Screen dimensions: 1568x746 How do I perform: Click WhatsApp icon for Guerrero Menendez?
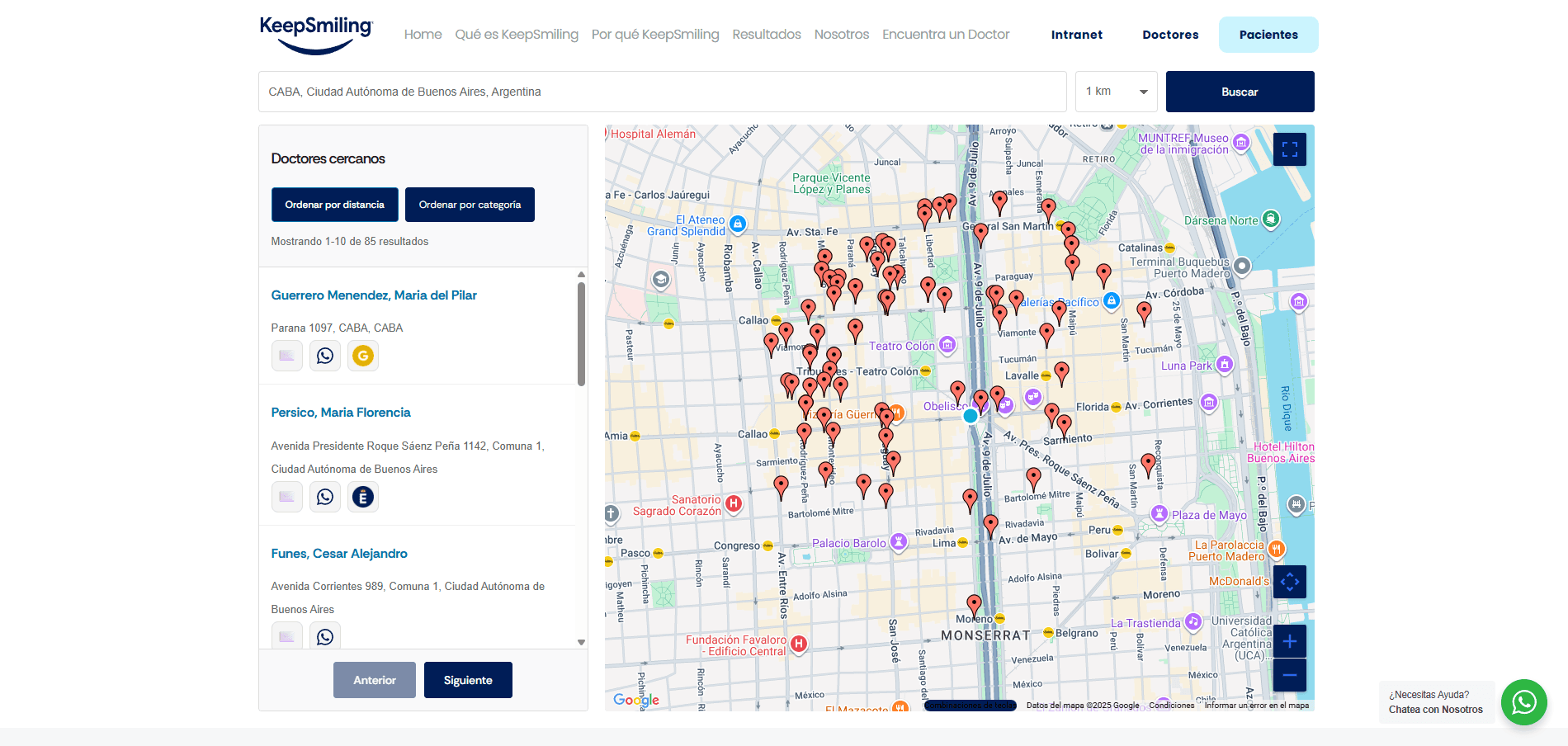coord(325,356)
